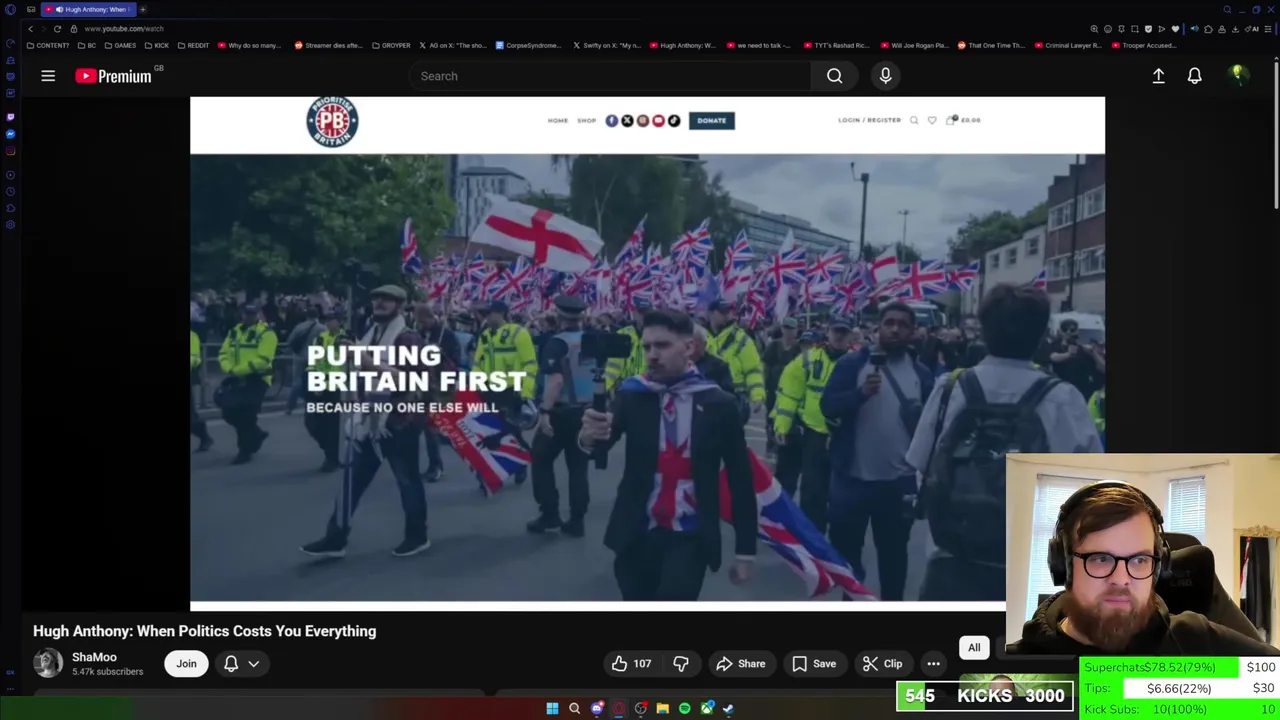This screenshot has height=720, width=1280.
Task: Open browser easy setup menu icon
Action: 1267,29
